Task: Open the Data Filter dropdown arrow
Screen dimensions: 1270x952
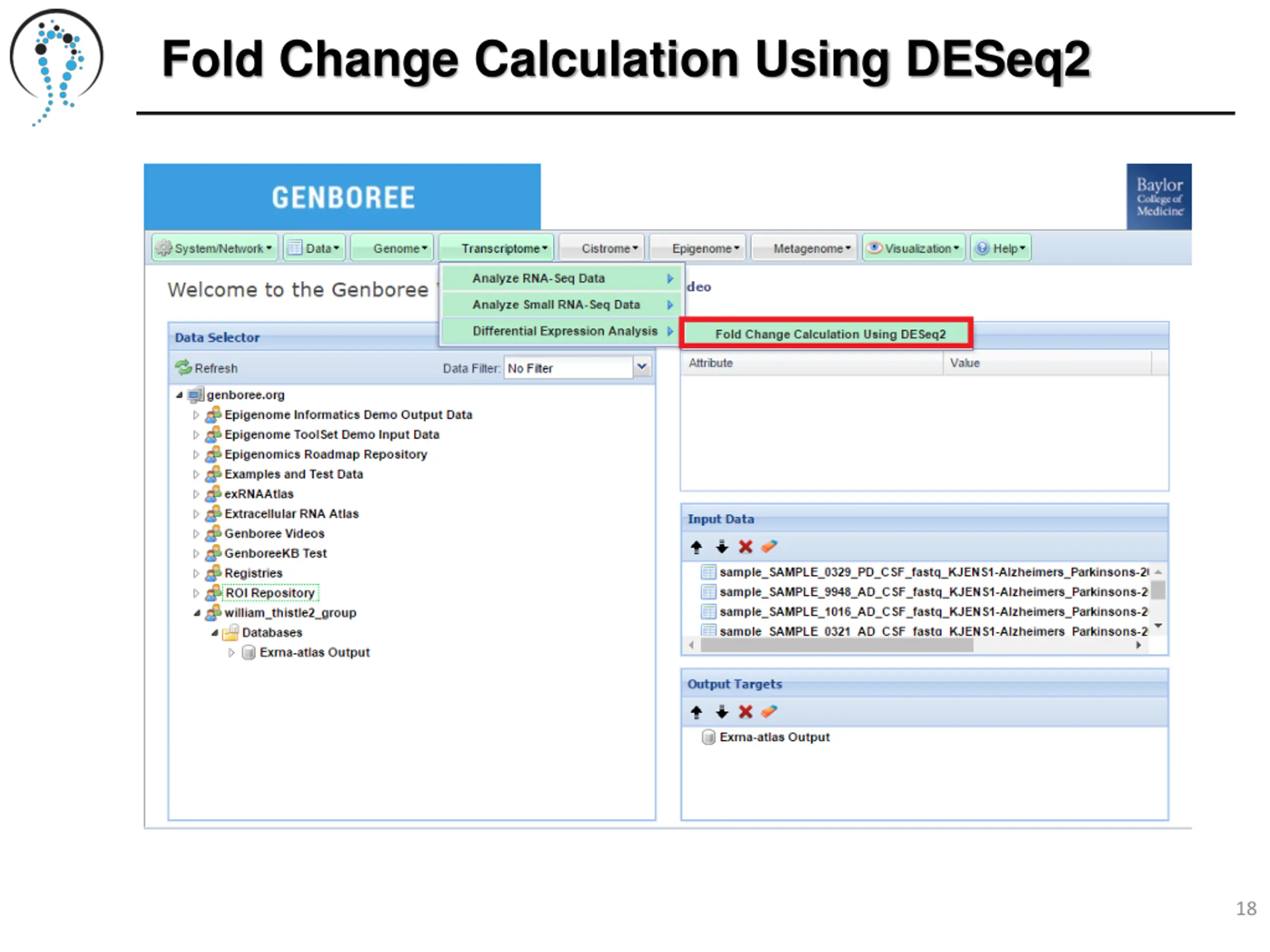Action: point(642,367)
